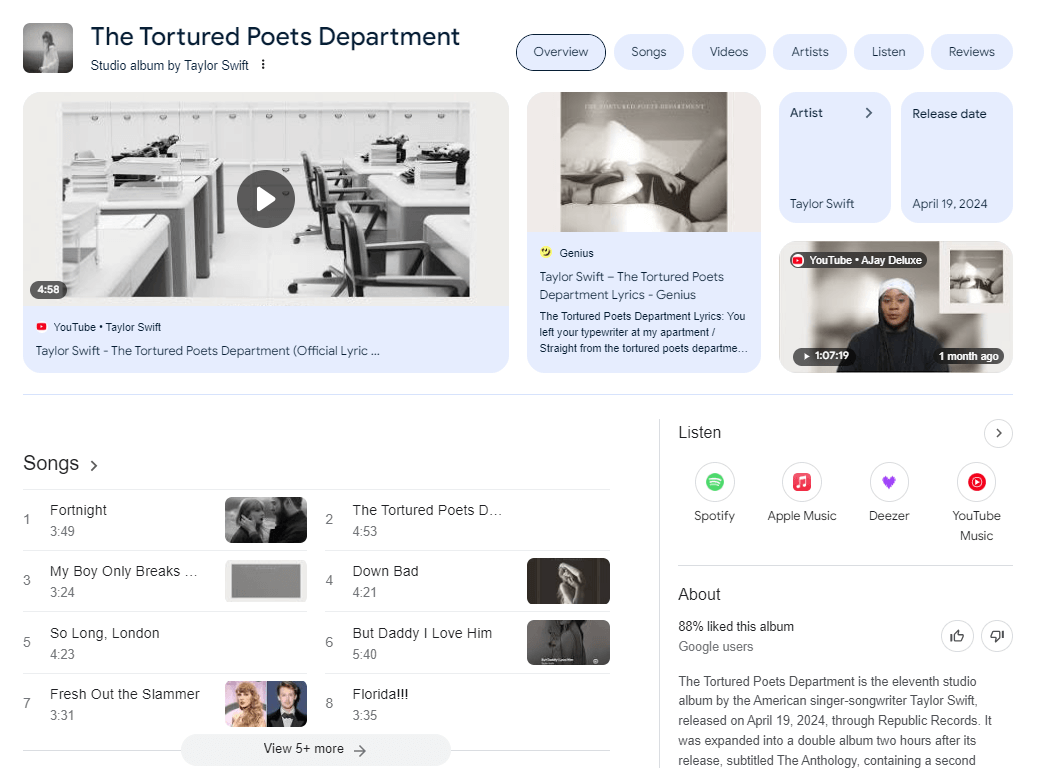Open the Reviews tab
Screen dimensions: 1048x768
pos(971,52)
